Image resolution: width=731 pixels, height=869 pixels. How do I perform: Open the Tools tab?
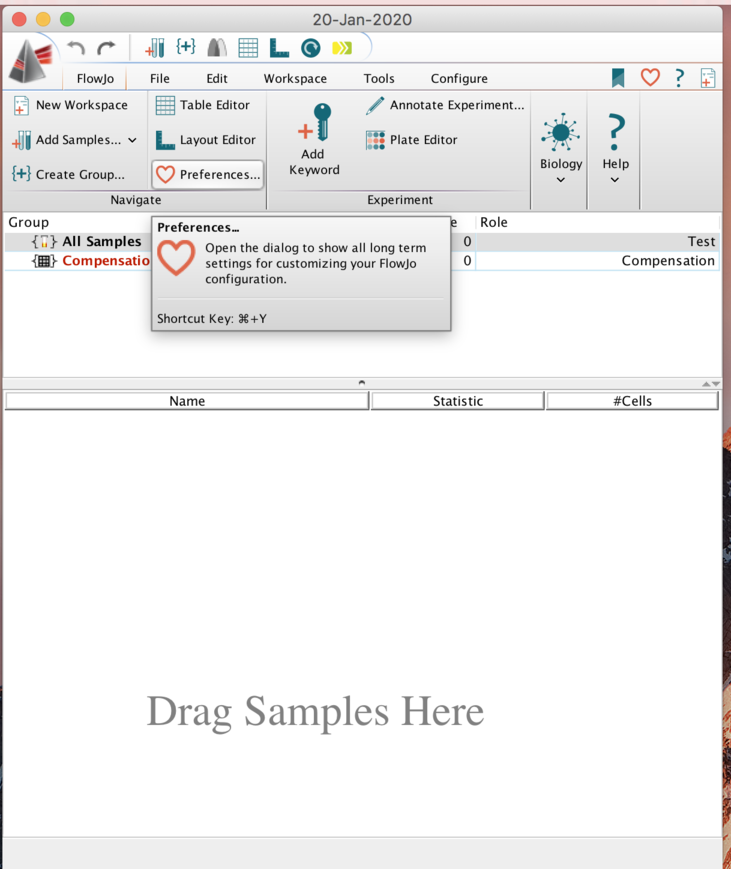[x=379, y=79]
